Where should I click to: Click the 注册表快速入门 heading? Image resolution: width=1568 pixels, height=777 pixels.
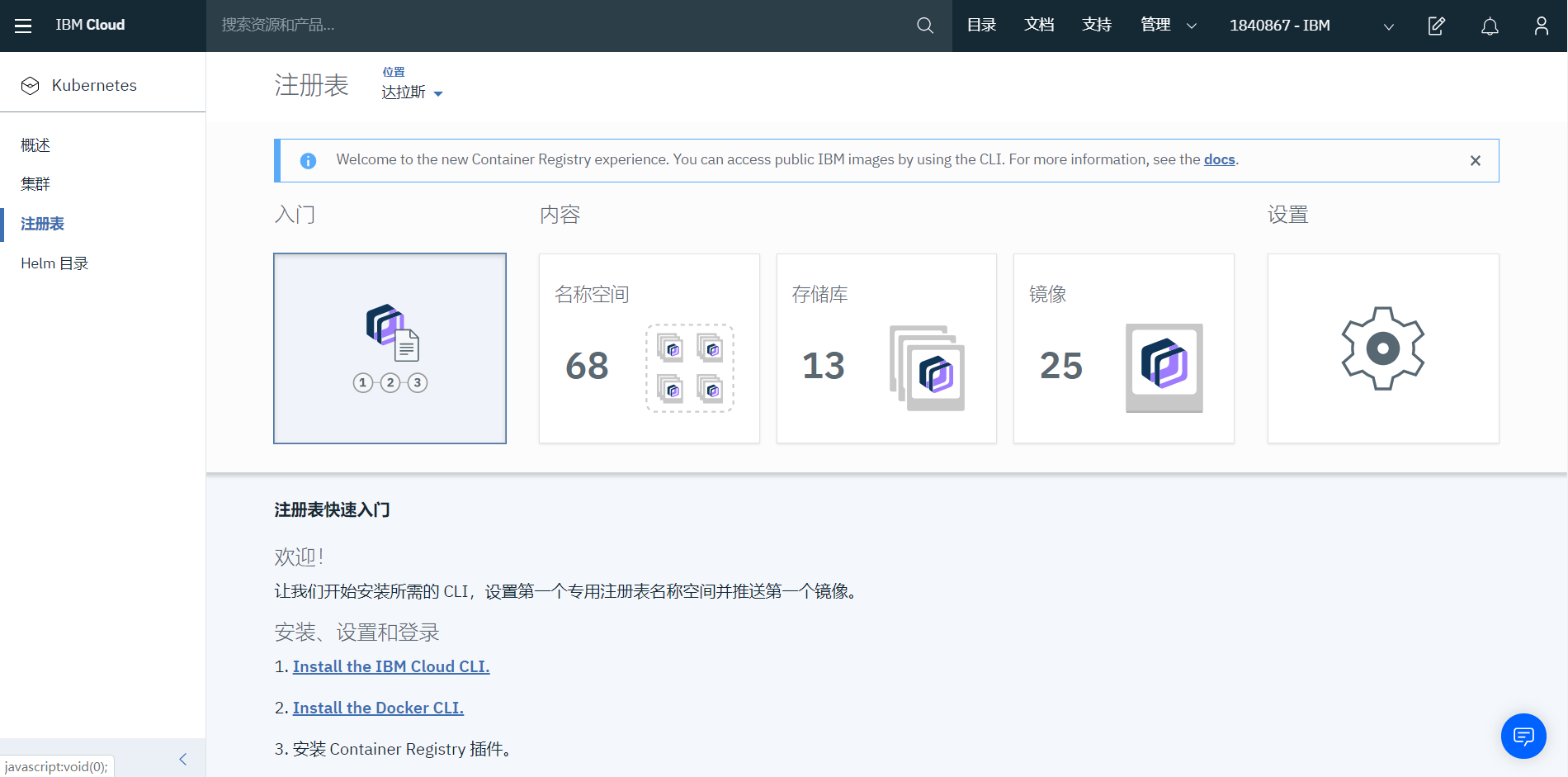(332, 510)
